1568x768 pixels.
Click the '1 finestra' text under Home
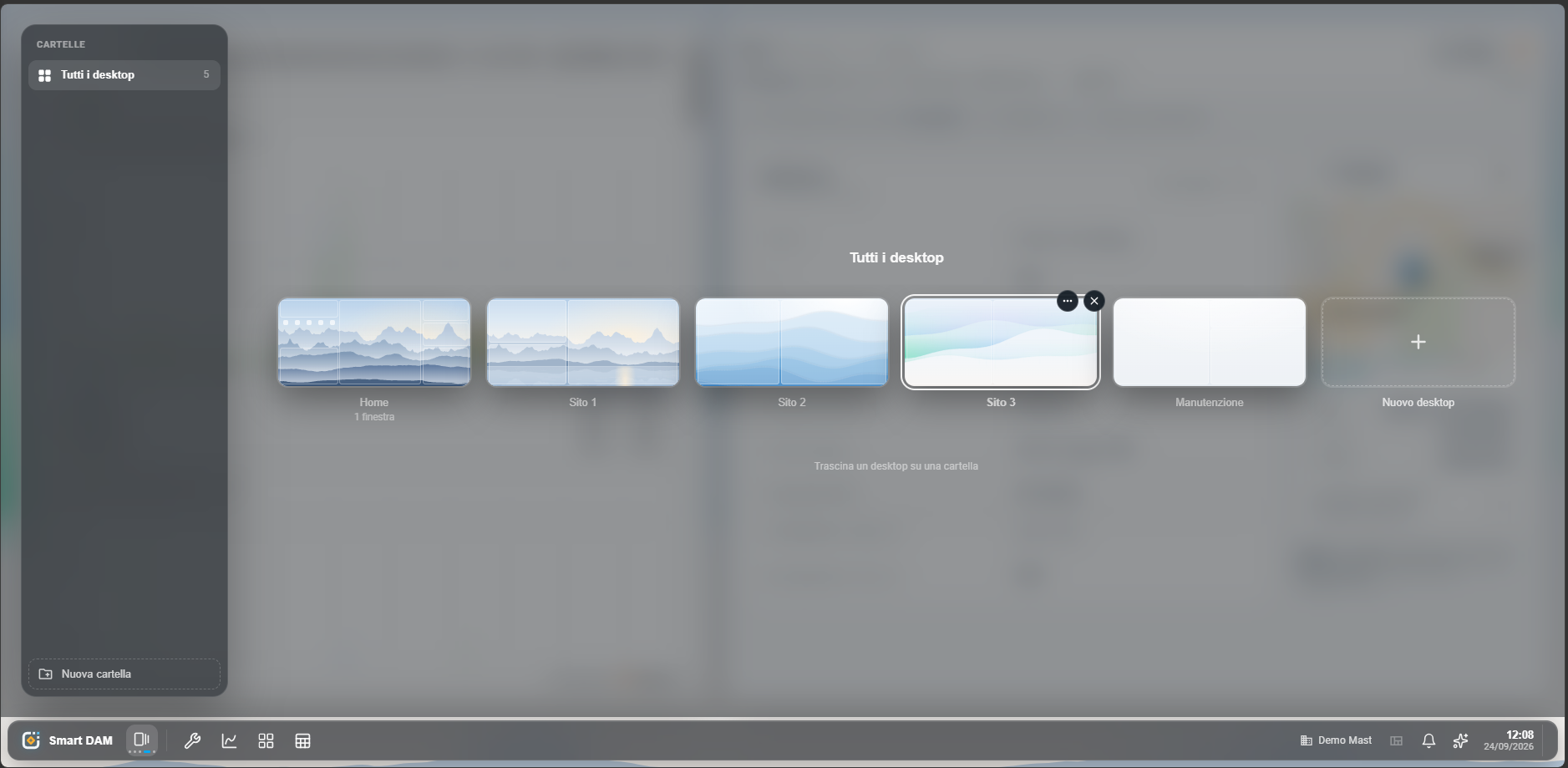pyautogui.click(x=374, y=417)
